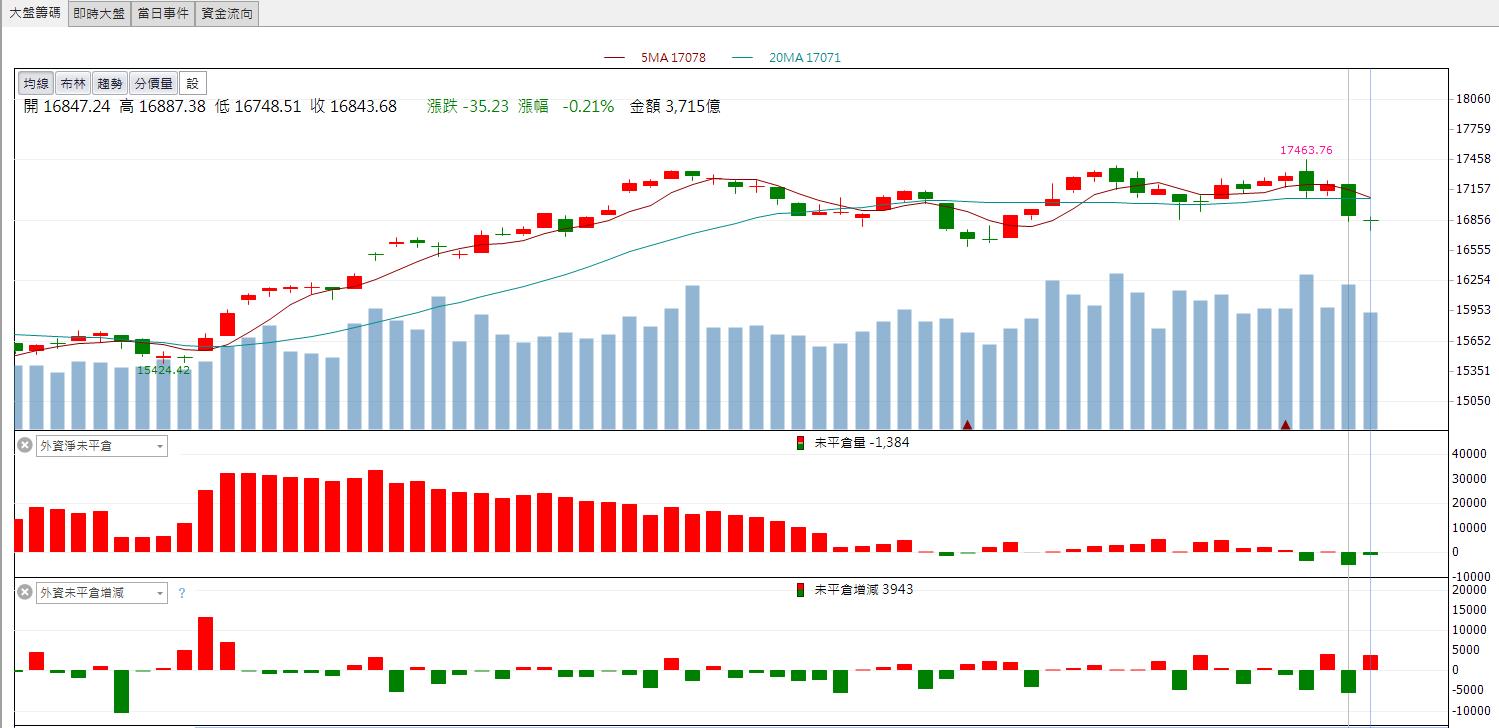
Task: Click the pink 17463.76 high price label
Action: click(1306, 150)
